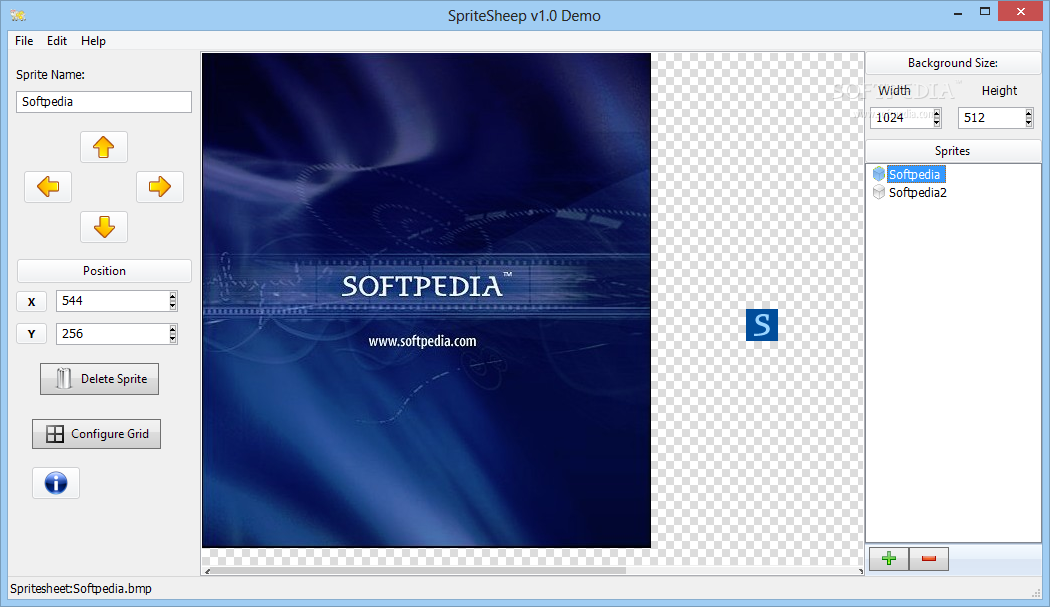
Task: Minimize the SpriteSheep window
Action: pyautogui.click(x=958, y=12)
